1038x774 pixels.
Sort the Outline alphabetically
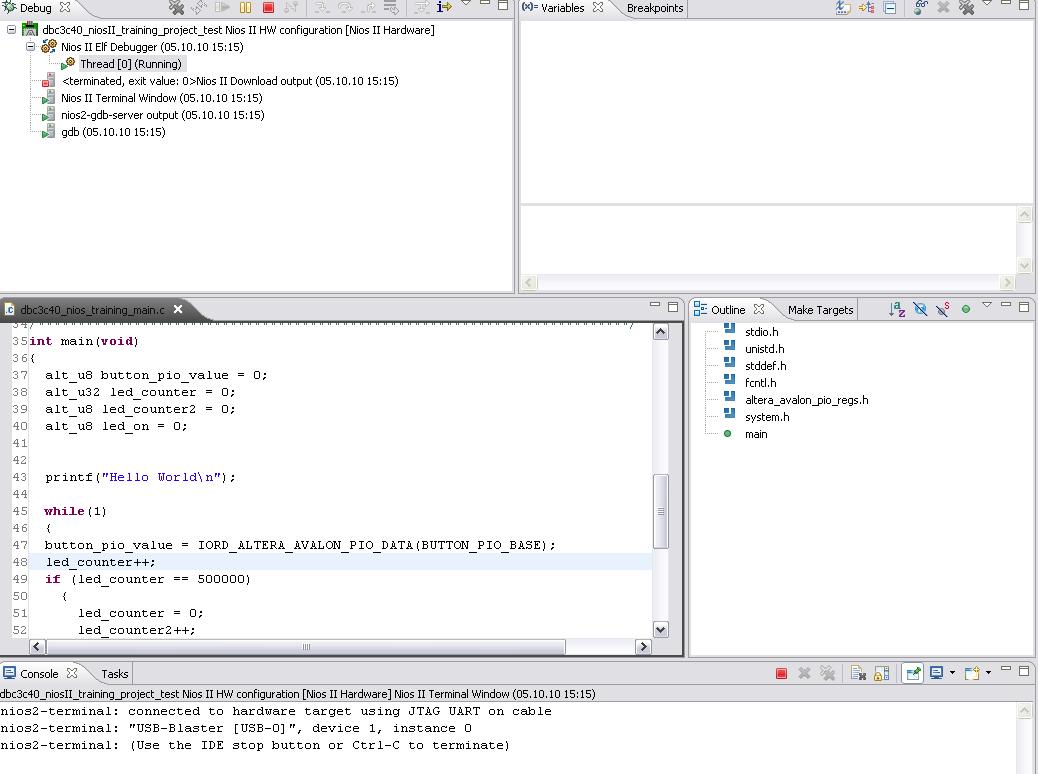tap(897, 310)
